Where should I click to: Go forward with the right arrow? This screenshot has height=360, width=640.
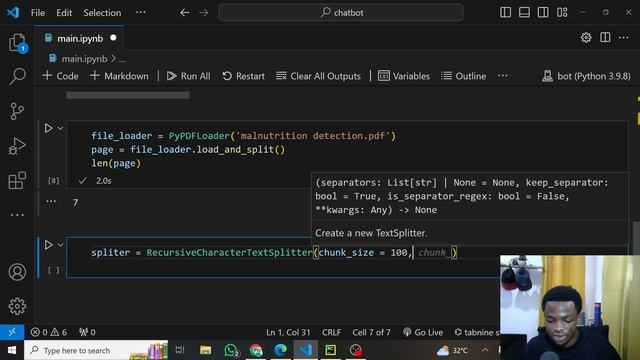[204, 13]
